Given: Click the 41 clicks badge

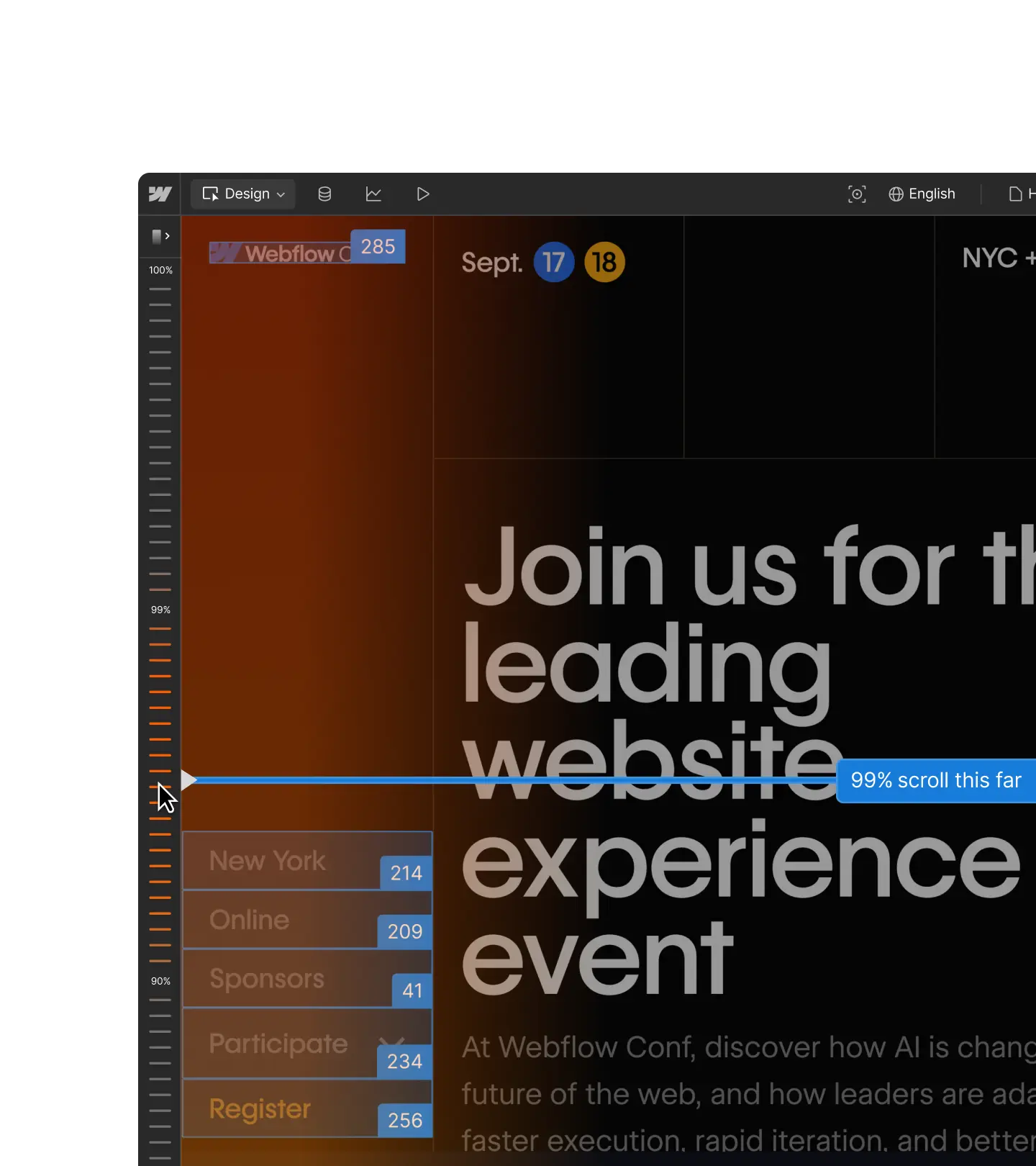Looking at the screenshot, I should click(x=412, y=990).
